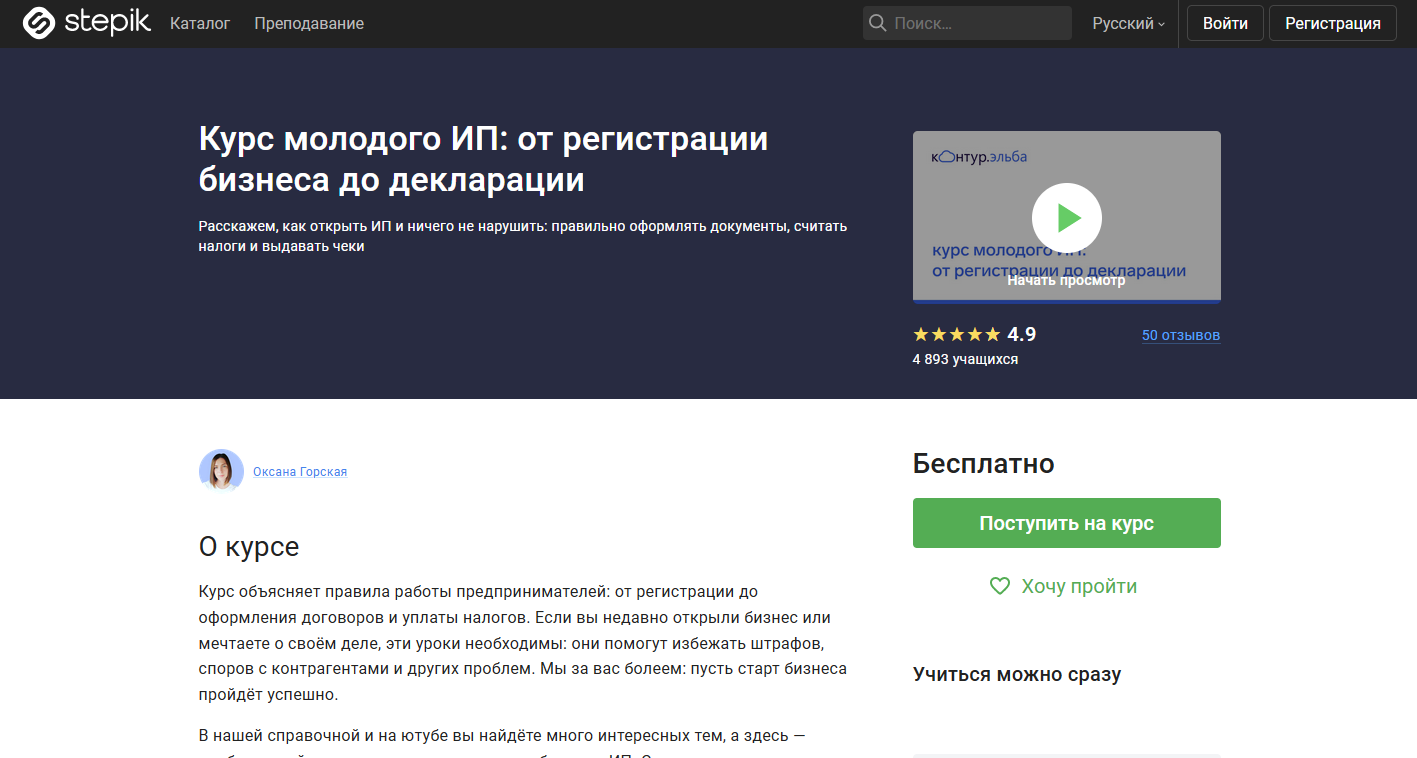1417x758 pixels.
Task: Select the Преподавание menu item
Action: pos(309,22)
